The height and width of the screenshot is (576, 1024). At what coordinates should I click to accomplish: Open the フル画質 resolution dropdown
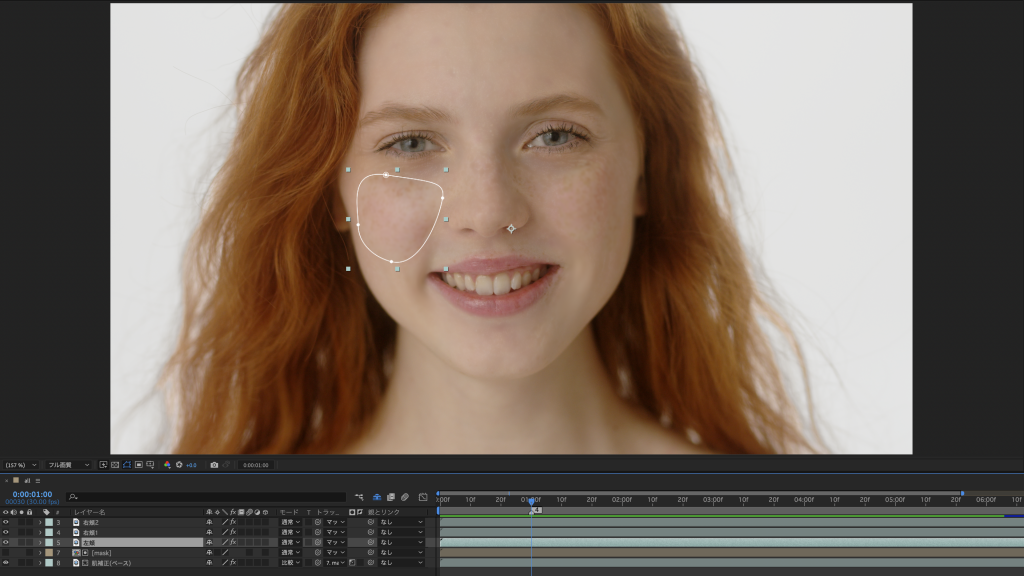tap(70, 465)
